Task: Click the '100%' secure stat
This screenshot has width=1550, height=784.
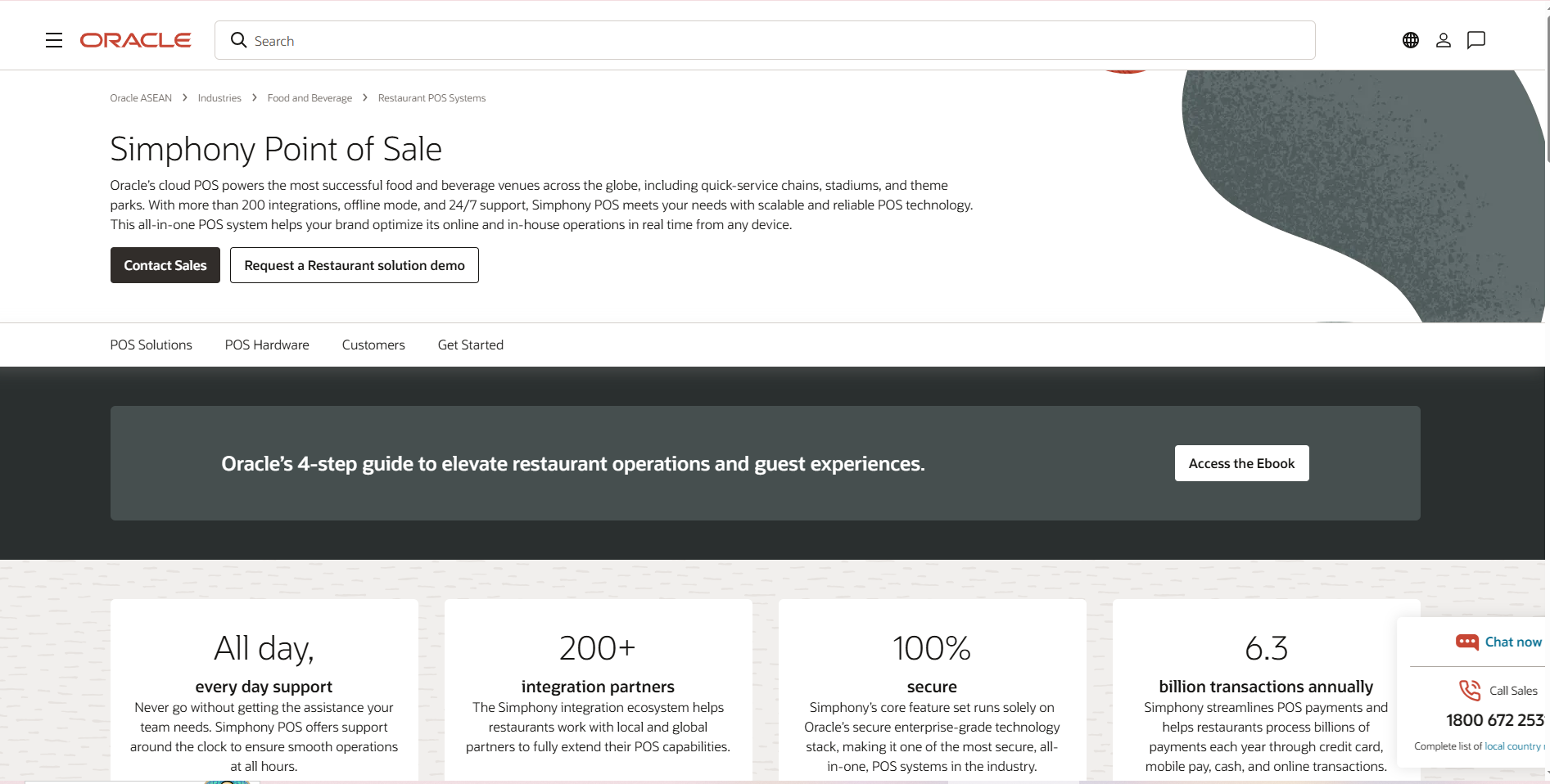Action: pos(932,648)
